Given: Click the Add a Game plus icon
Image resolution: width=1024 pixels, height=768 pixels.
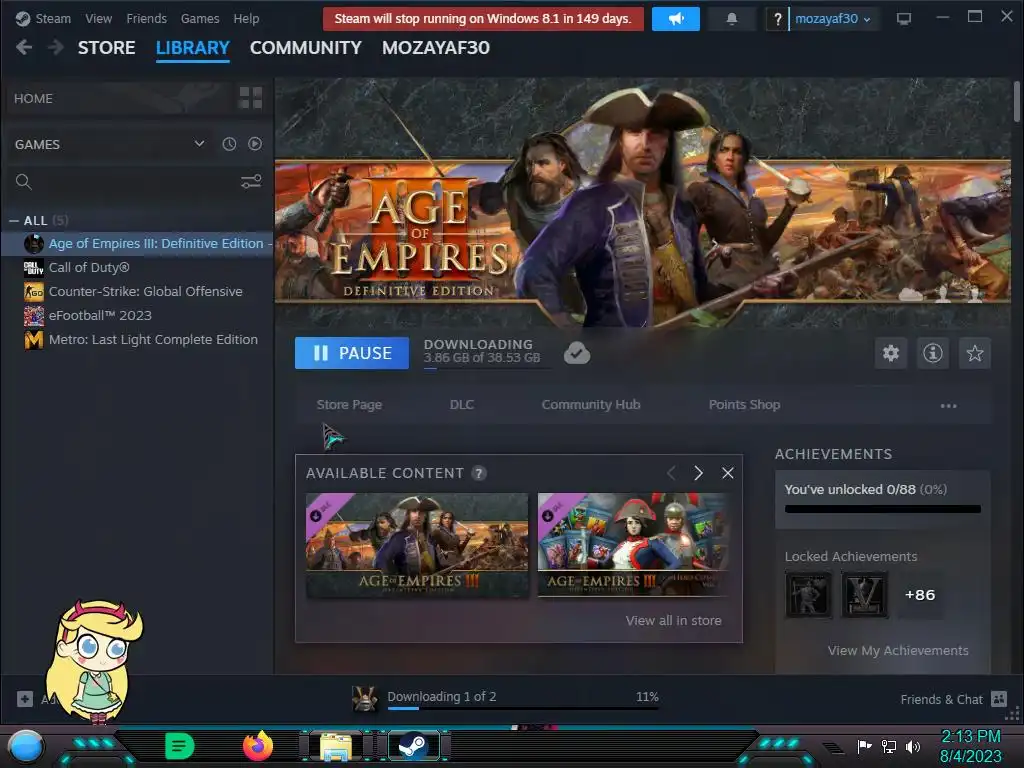Looking at the screenshot, I should click(x=25, y=699).
